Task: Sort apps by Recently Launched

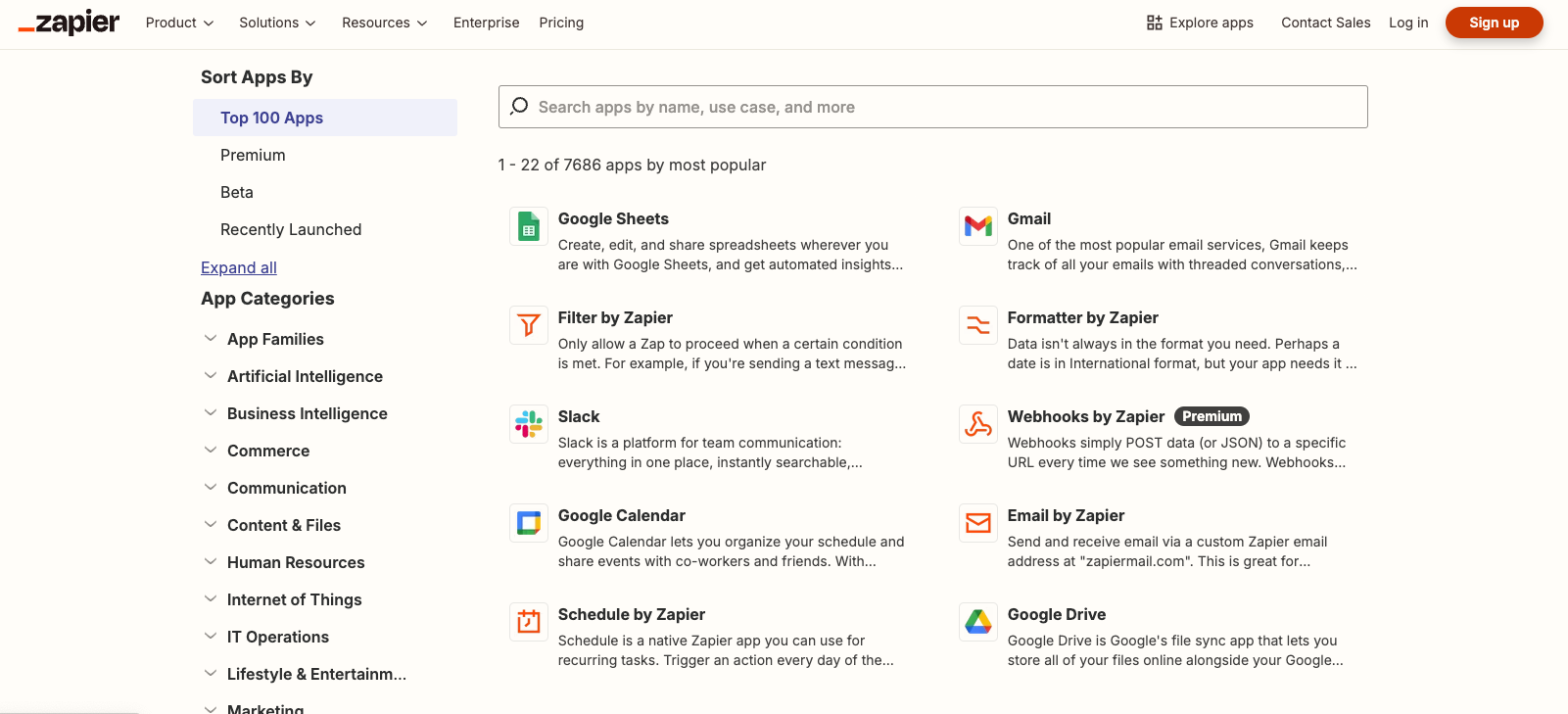Action: (x=291, y=229)
